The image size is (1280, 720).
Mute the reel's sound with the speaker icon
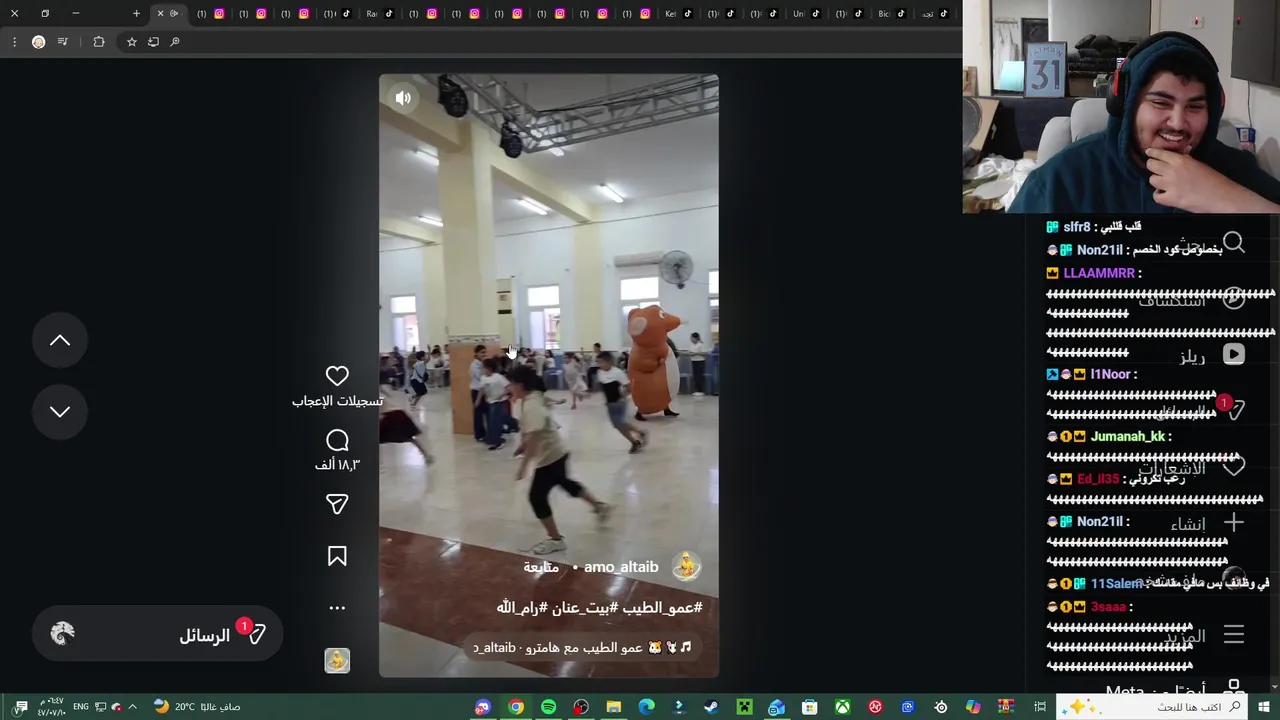pyautogui.click(x=403, y=98)
